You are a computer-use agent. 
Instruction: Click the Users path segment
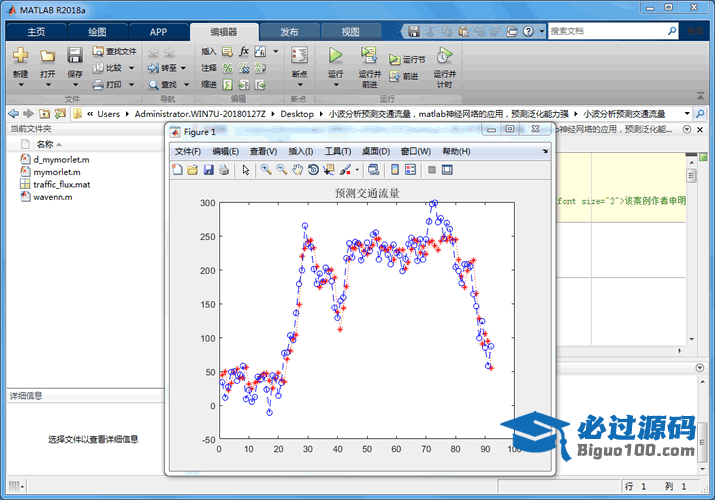tap(109, 114)
